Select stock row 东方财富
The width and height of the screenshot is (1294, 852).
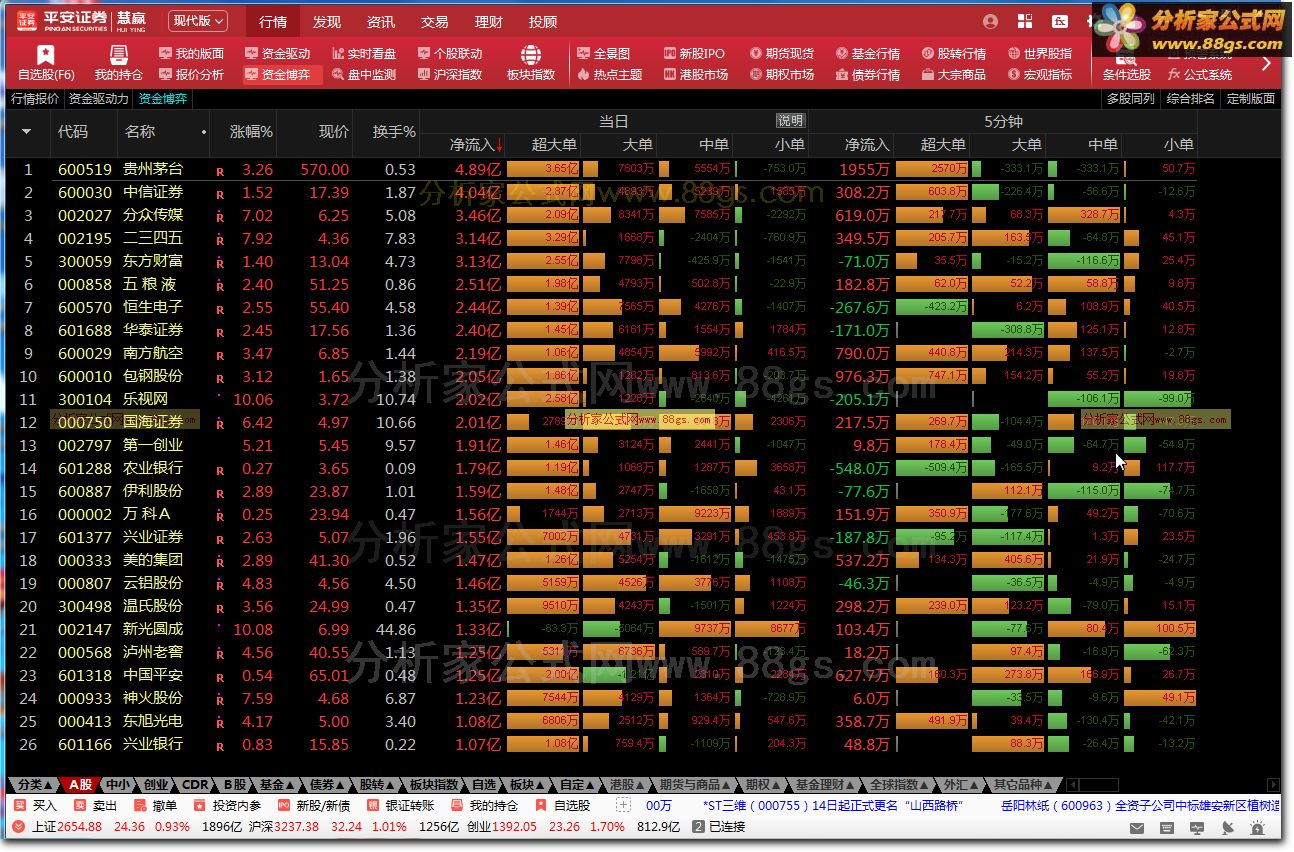point(600,262)
